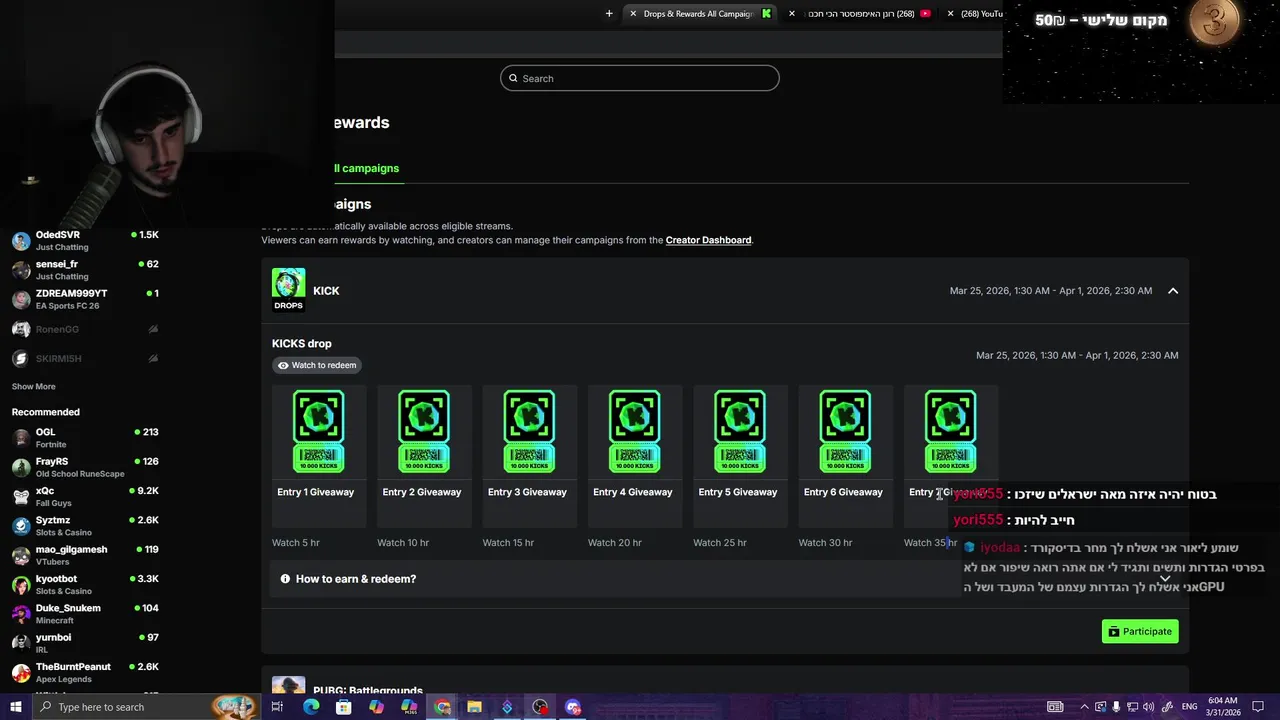This screenshot has height=720, width=1280.
Task: Click kyootbot channel avatar
Action: 21,585
